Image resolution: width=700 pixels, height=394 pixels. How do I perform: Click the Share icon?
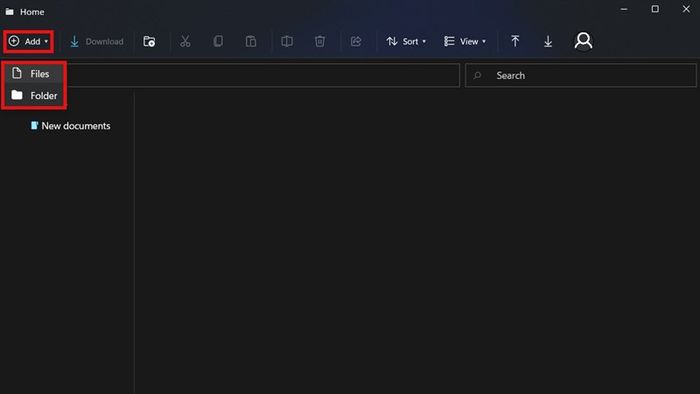point(356,41)
